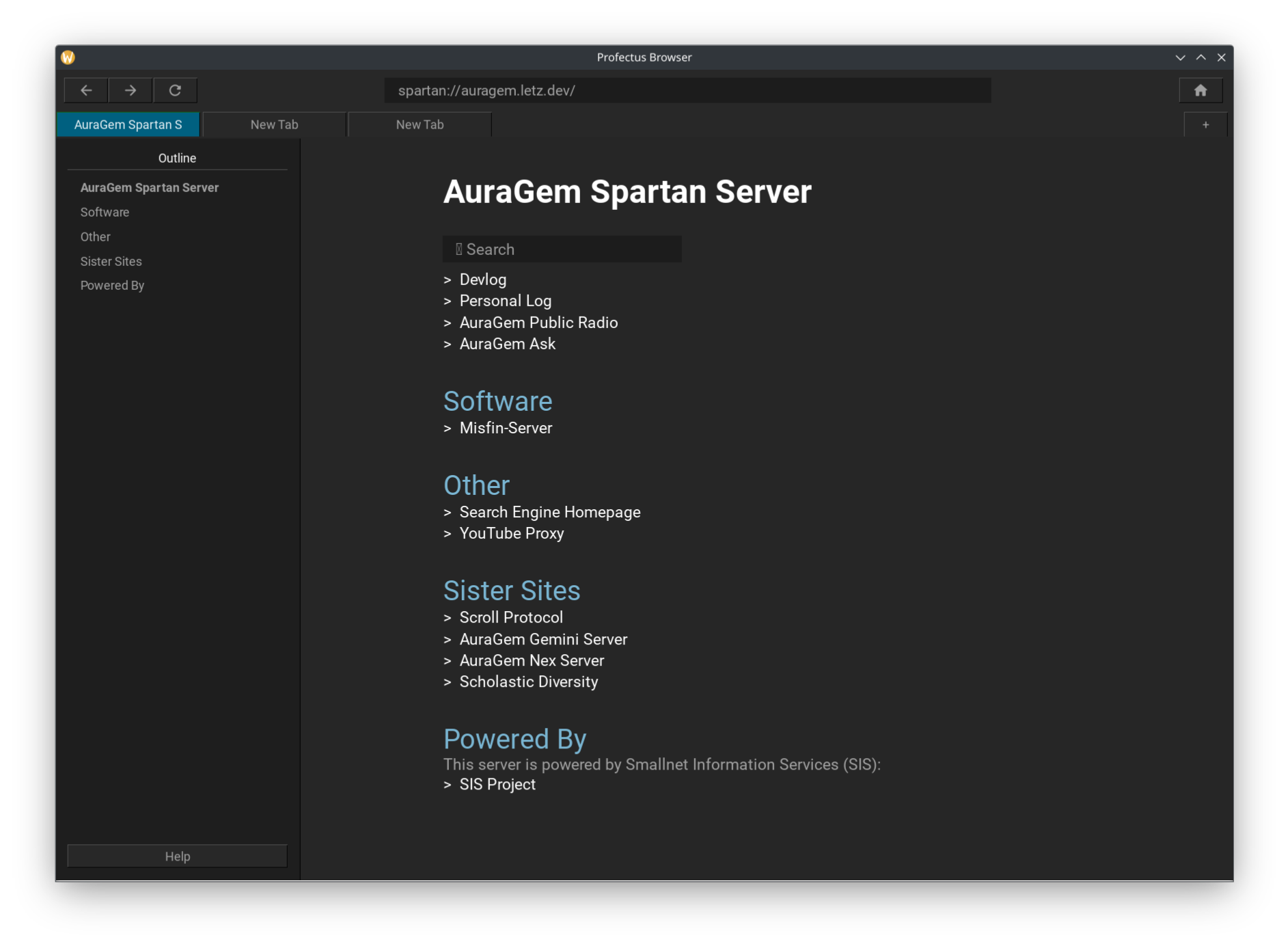The width and height of the screenshot is (1288, 946).
Task: Visit the Scroll Protocol link
Action: (511, 617)
